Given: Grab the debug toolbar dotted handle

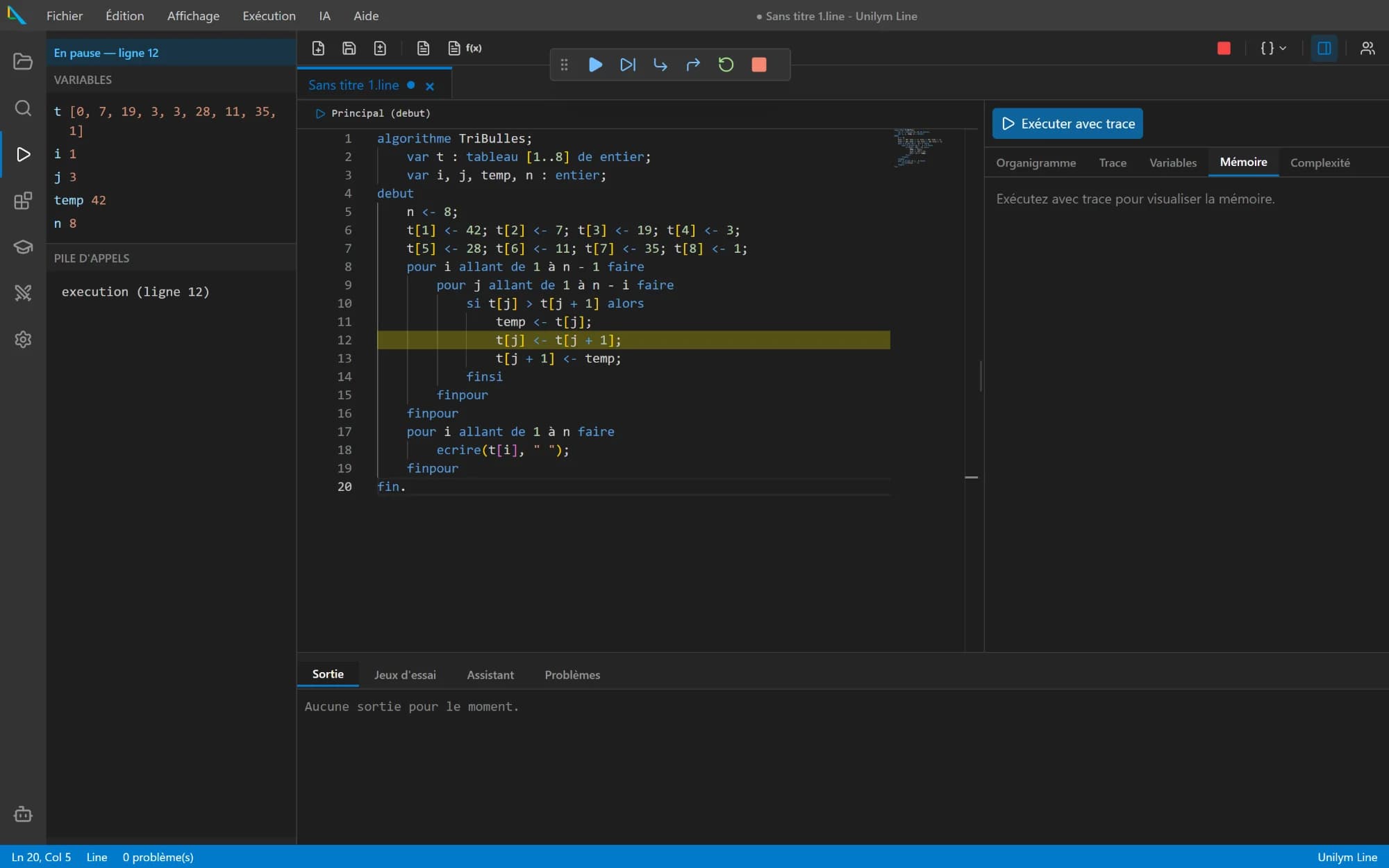Looking at the screenshot, I should click(x=564, y=65).
